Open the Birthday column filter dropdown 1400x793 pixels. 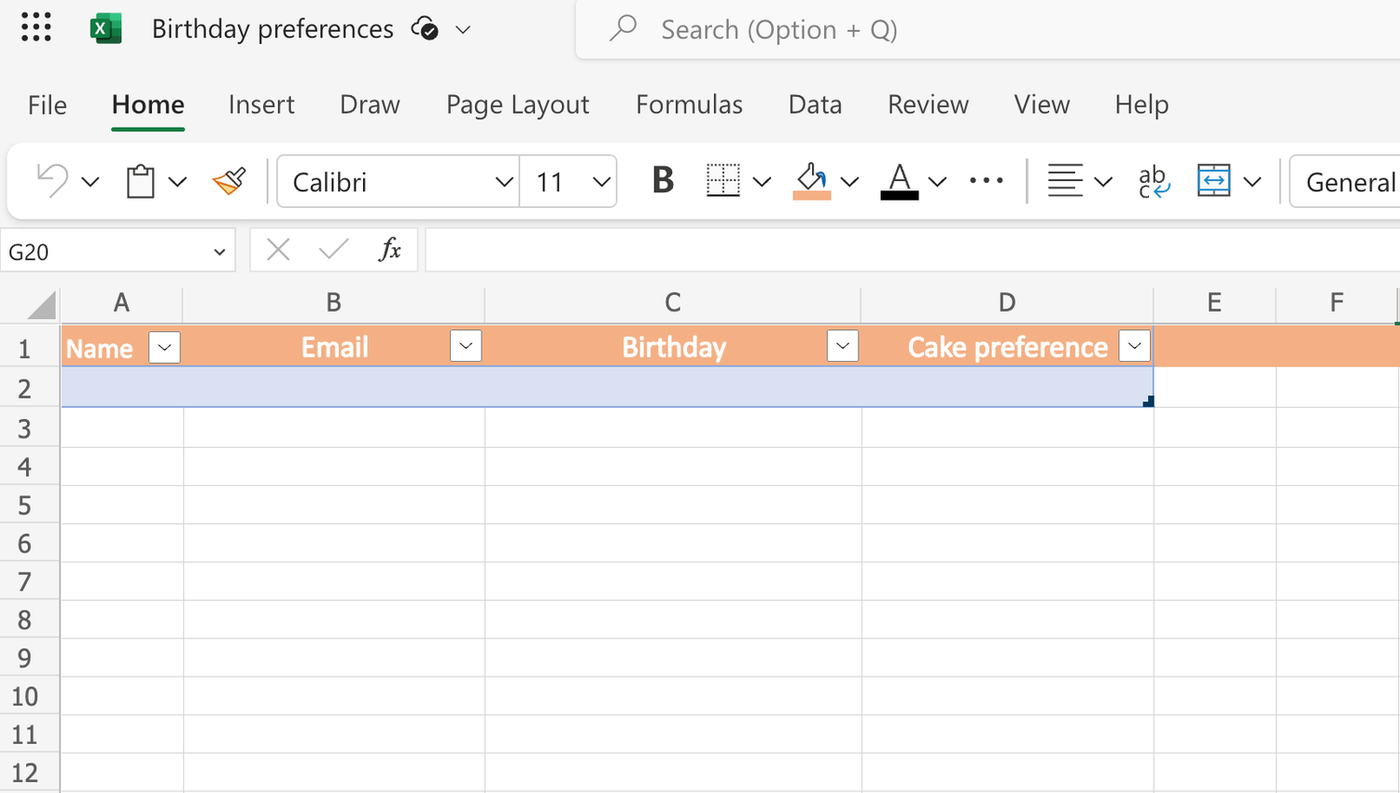[842, 346]
